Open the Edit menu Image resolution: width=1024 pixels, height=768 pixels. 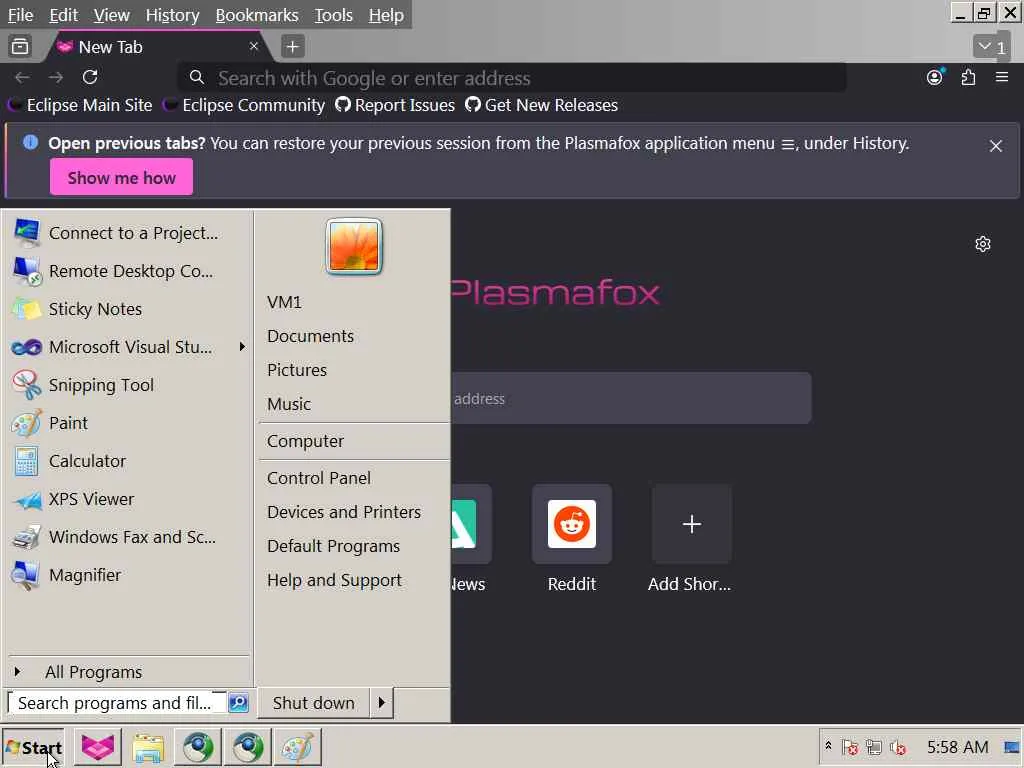[63, 14]
